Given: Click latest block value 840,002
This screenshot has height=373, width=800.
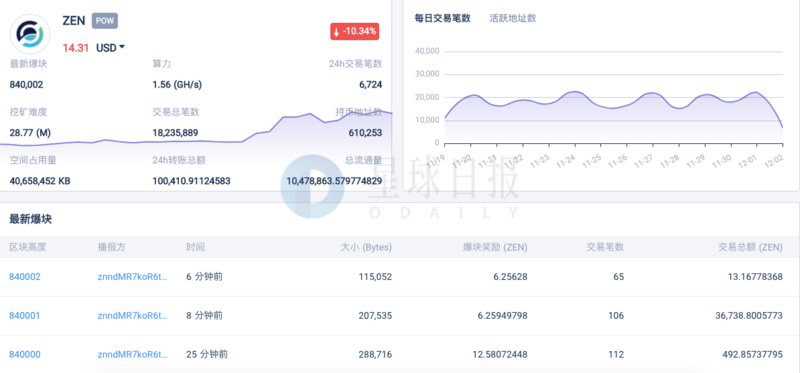Looking at the screenshot, I should (27, 85).
